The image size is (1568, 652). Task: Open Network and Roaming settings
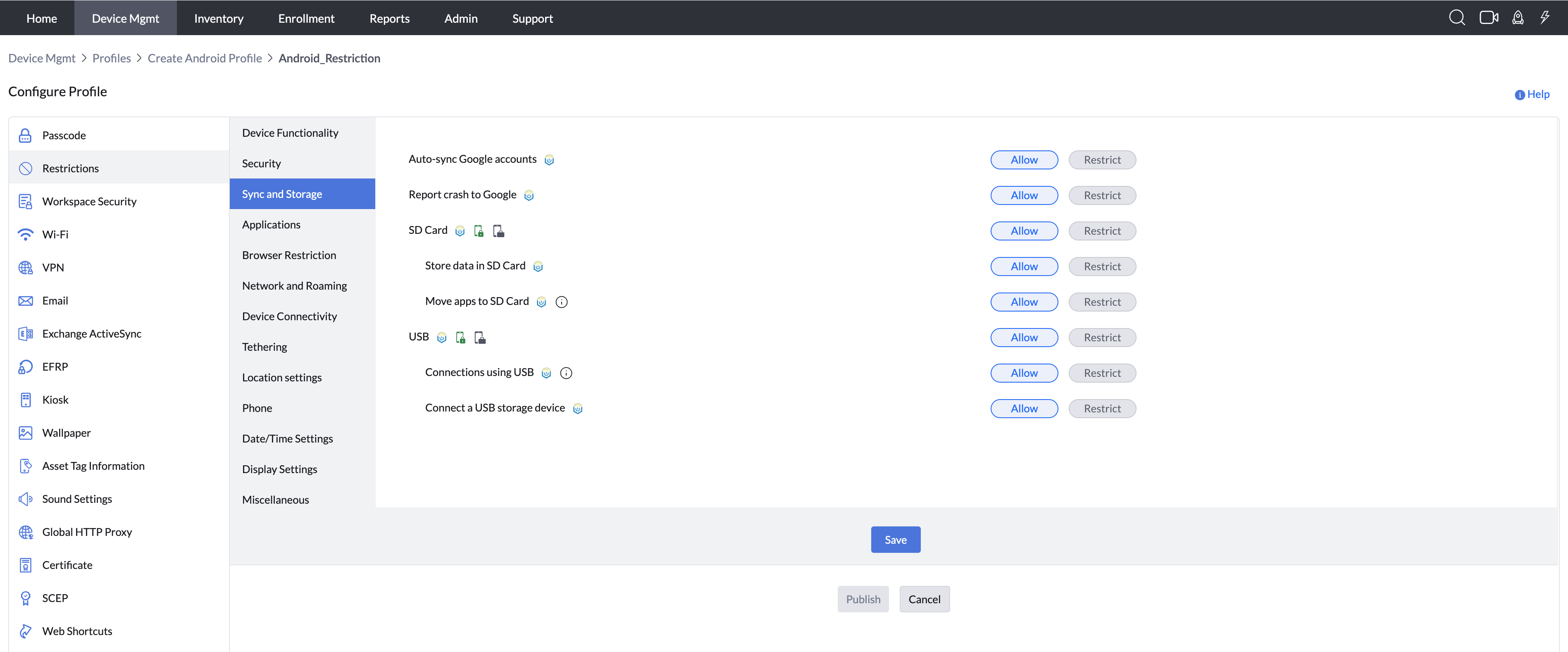pyautogui.click(x=294, y=285)
